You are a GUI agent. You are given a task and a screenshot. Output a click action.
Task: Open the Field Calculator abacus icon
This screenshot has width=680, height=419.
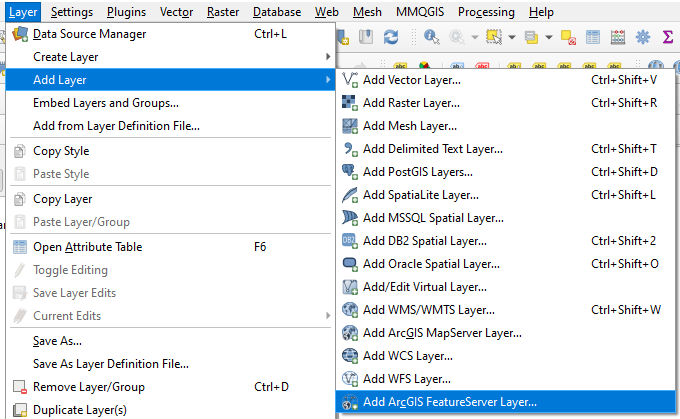point(618,37)
